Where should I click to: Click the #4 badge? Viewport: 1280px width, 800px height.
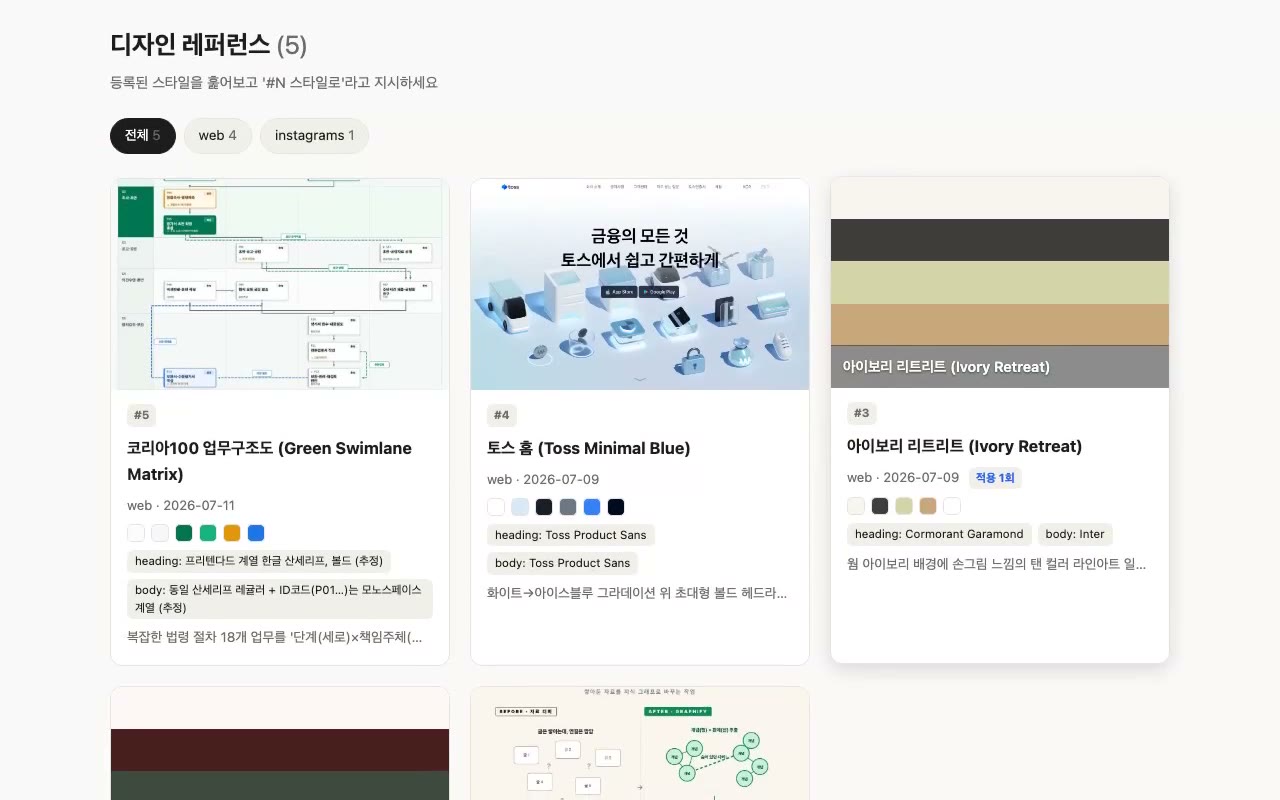tap(501, 415)
